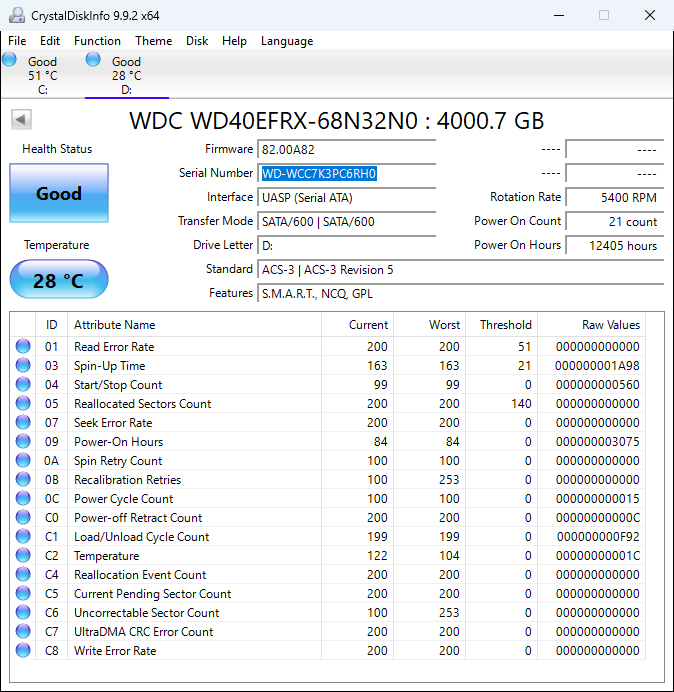The image size is (674, 692).
Task: Click status orb for Power-off Retract Count
Action: [23, 517]
